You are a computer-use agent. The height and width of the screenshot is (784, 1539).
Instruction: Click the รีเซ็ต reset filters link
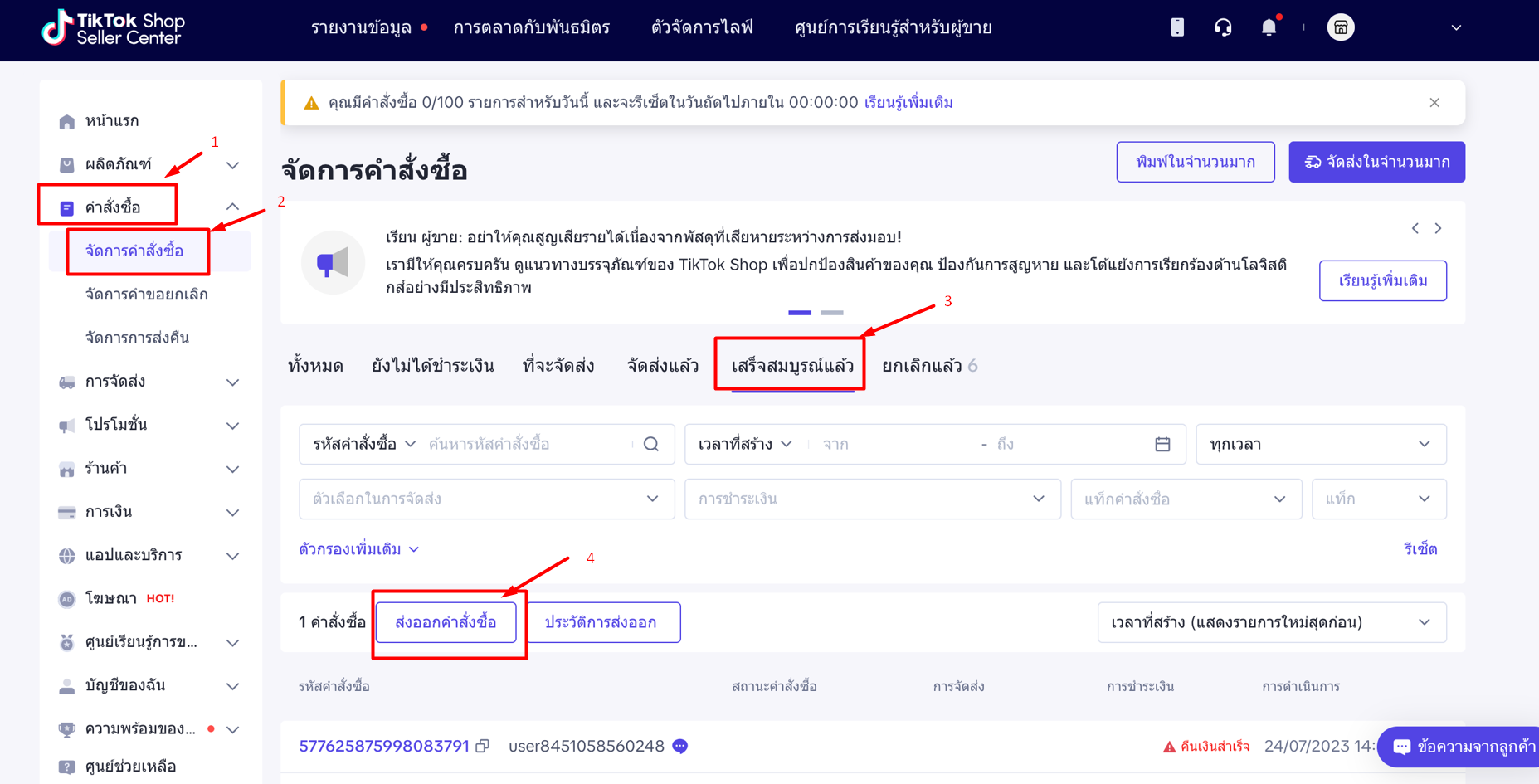tap(1420, 549)
